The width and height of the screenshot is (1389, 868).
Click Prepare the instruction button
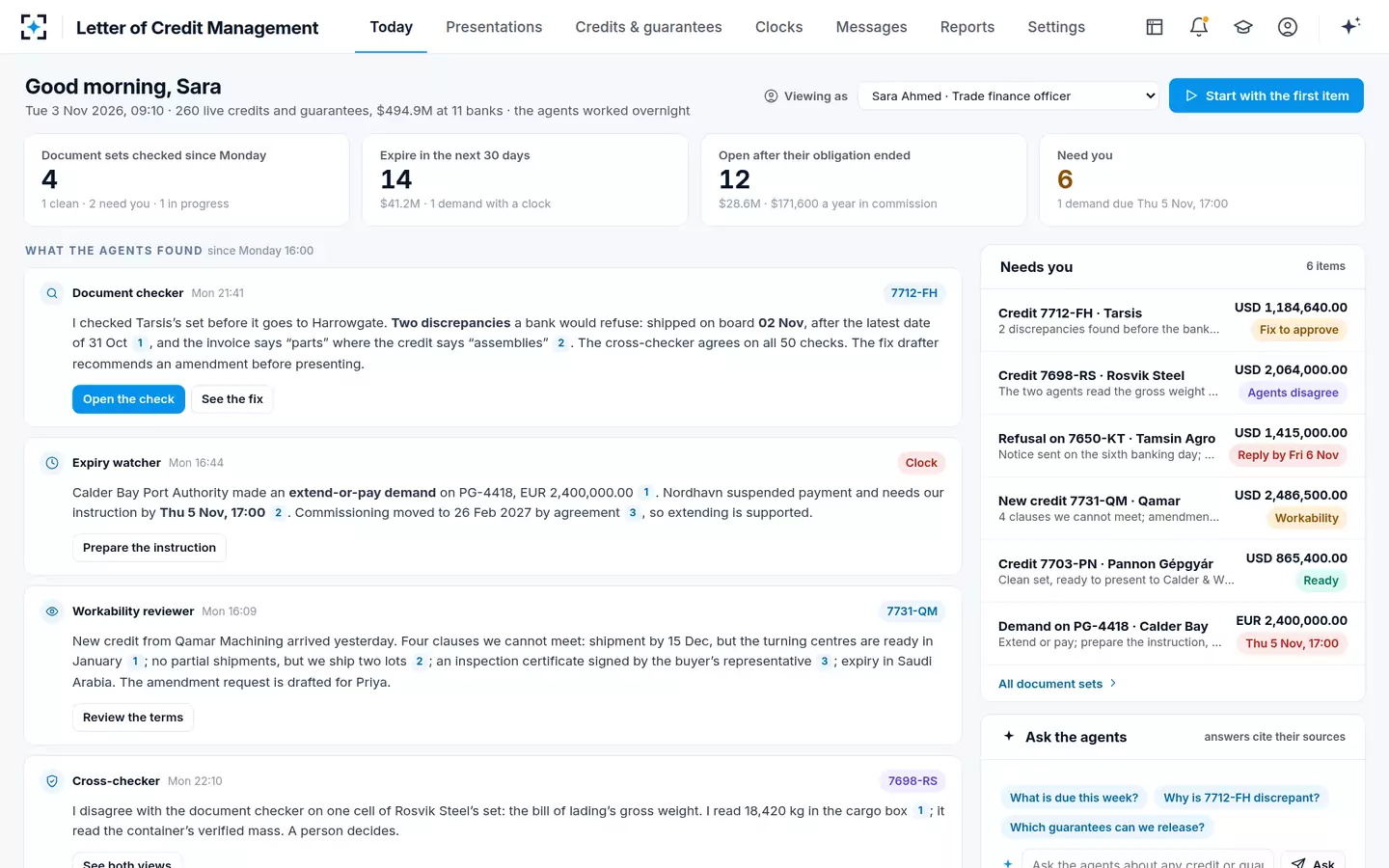coord(150,548)
